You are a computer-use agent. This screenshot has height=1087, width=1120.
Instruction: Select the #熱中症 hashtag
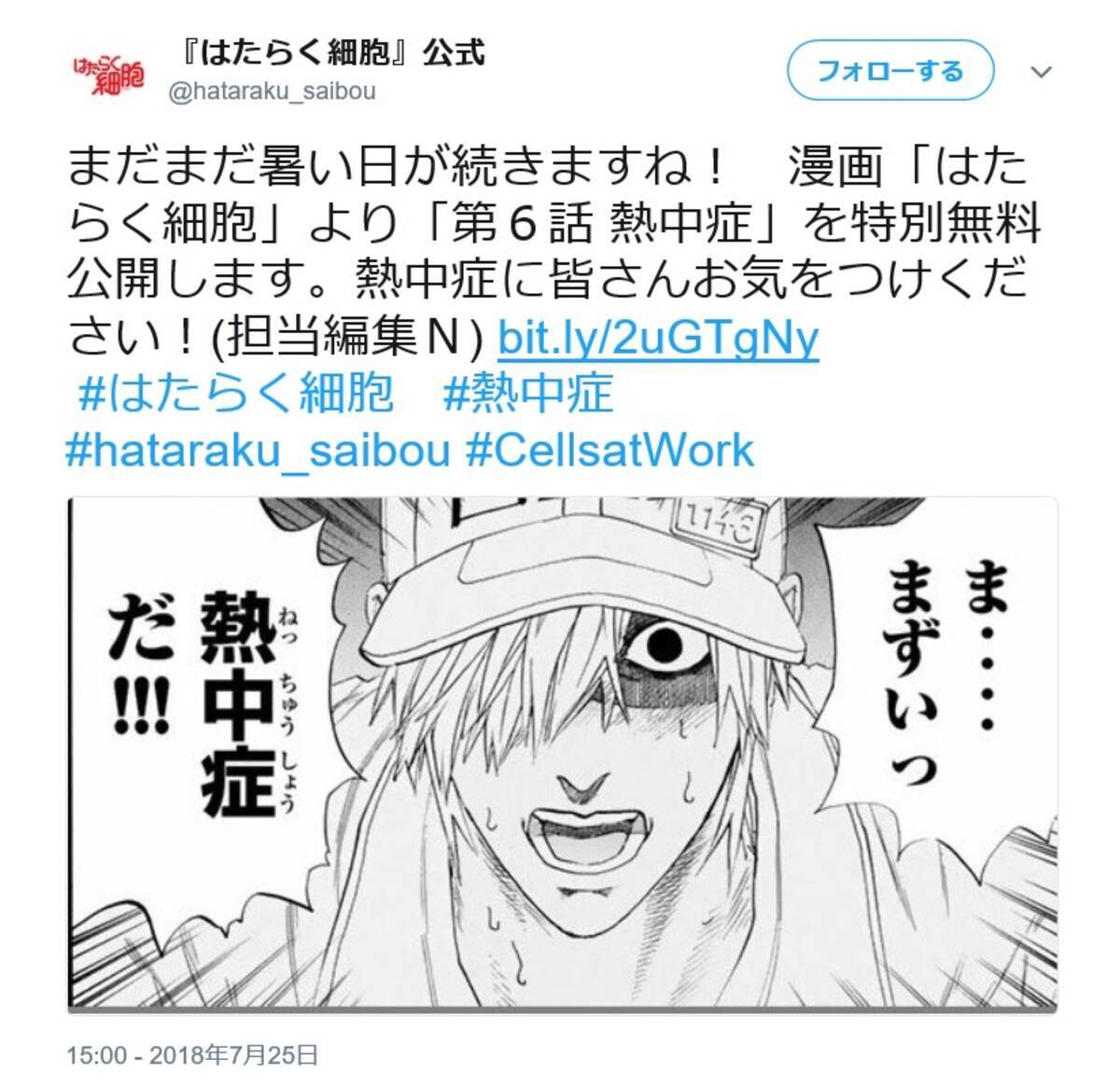coord(528,394)
